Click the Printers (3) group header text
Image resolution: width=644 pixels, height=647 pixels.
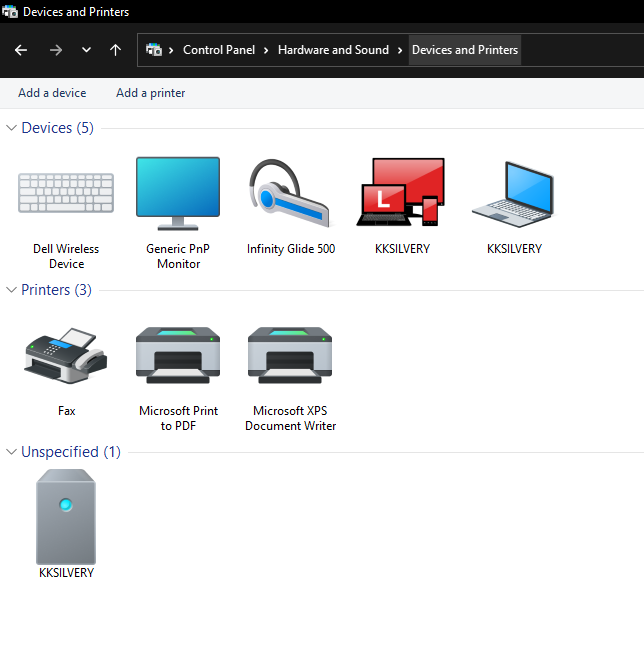(56, 290)
